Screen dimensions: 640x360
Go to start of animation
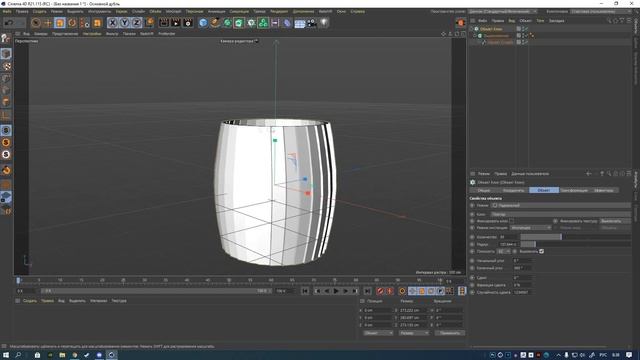(x=305, y=291)
